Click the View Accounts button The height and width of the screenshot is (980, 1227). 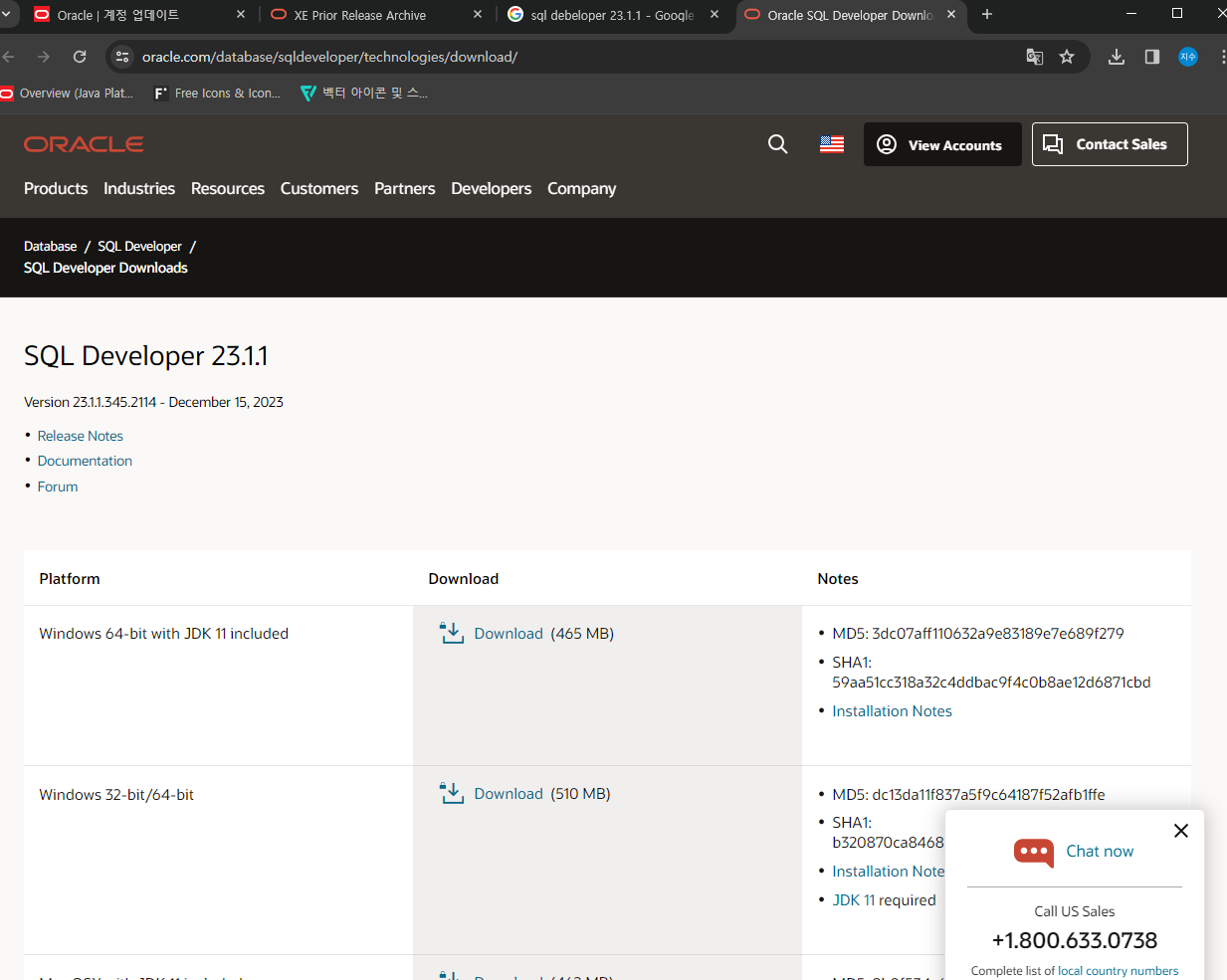point(942,144)
